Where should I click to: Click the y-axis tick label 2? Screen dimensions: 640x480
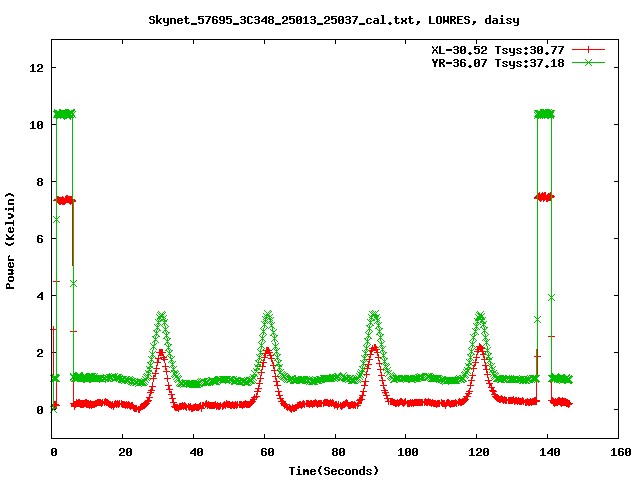40,353
